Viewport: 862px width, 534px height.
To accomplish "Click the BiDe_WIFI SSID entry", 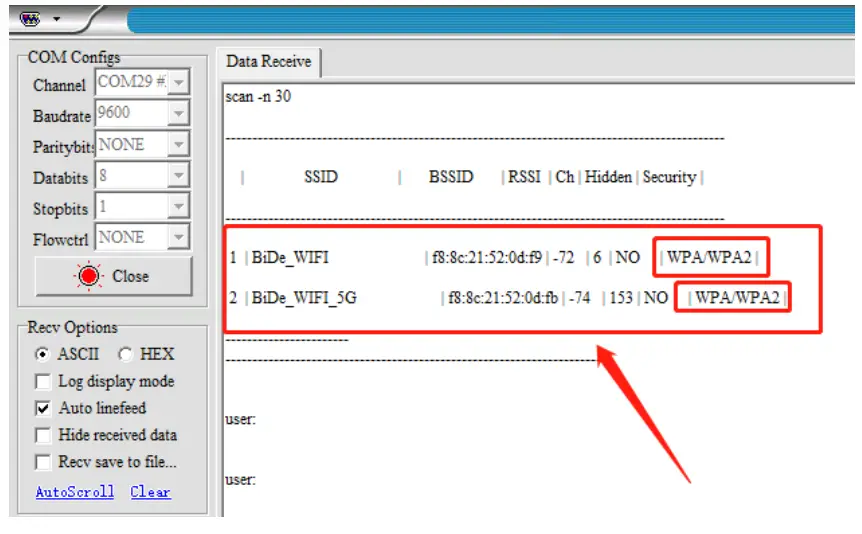I will (x=290, y=257).
